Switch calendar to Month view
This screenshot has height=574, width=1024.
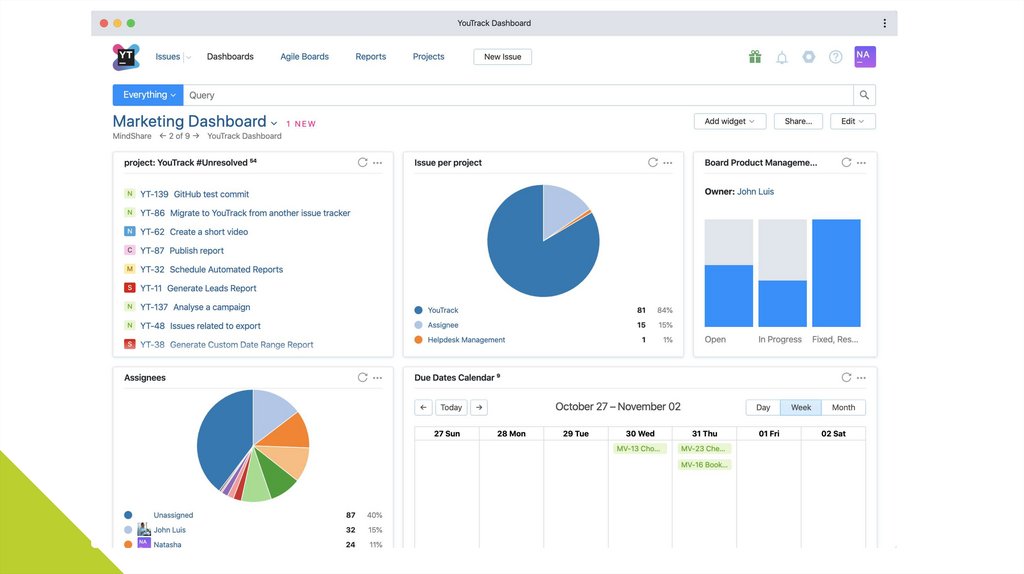[x=843, y=407]
